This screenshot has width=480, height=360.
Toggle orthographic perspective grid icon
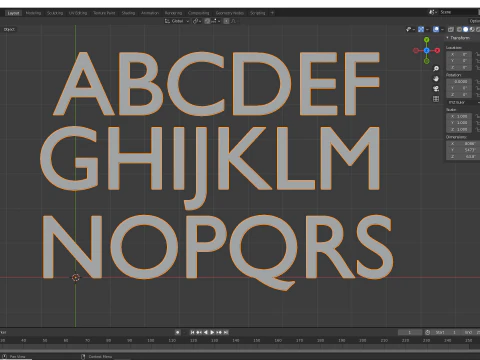pos(436,99)
